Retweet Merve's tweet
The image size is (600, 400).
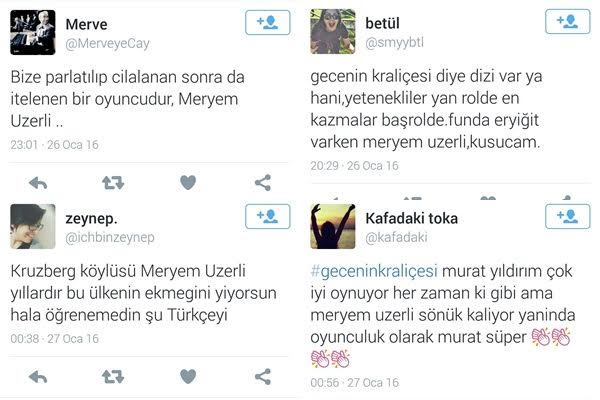[113, 183]
